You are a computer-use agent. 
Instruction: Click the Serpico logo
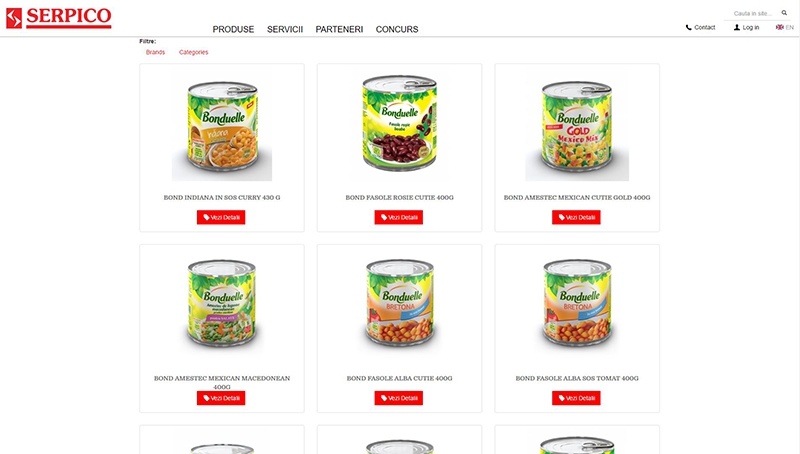click(59, 18)
